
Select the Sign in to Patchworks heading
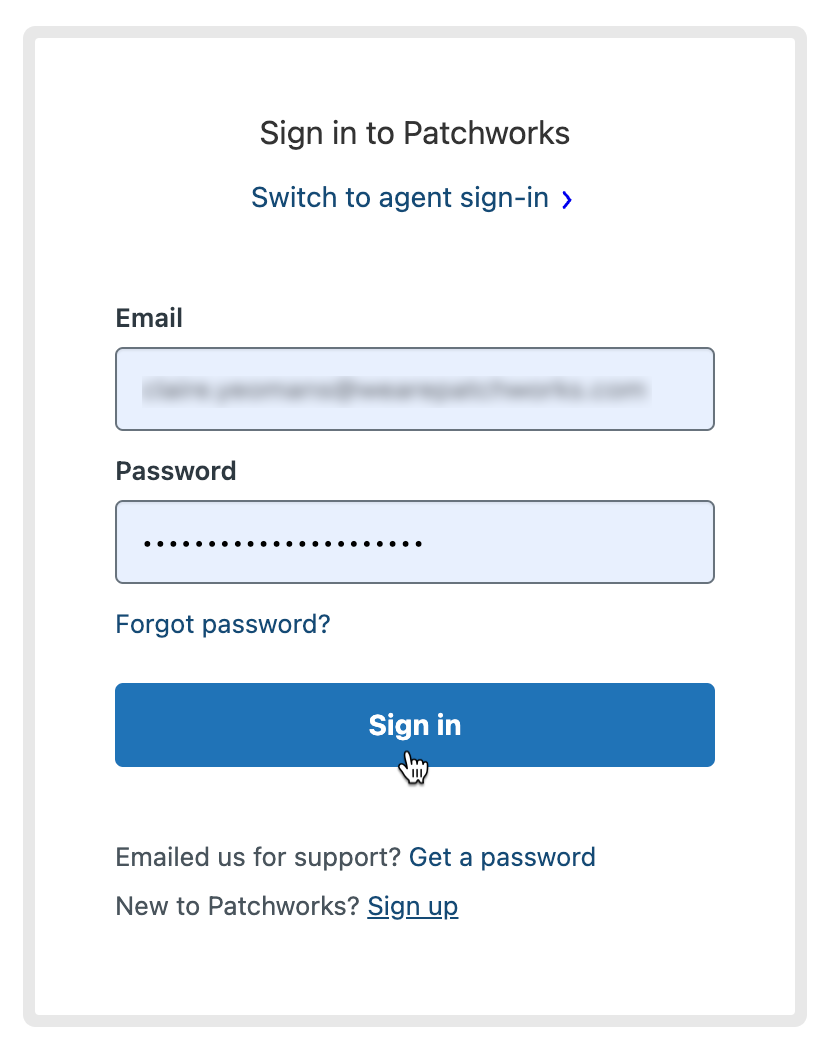point(415,133)
